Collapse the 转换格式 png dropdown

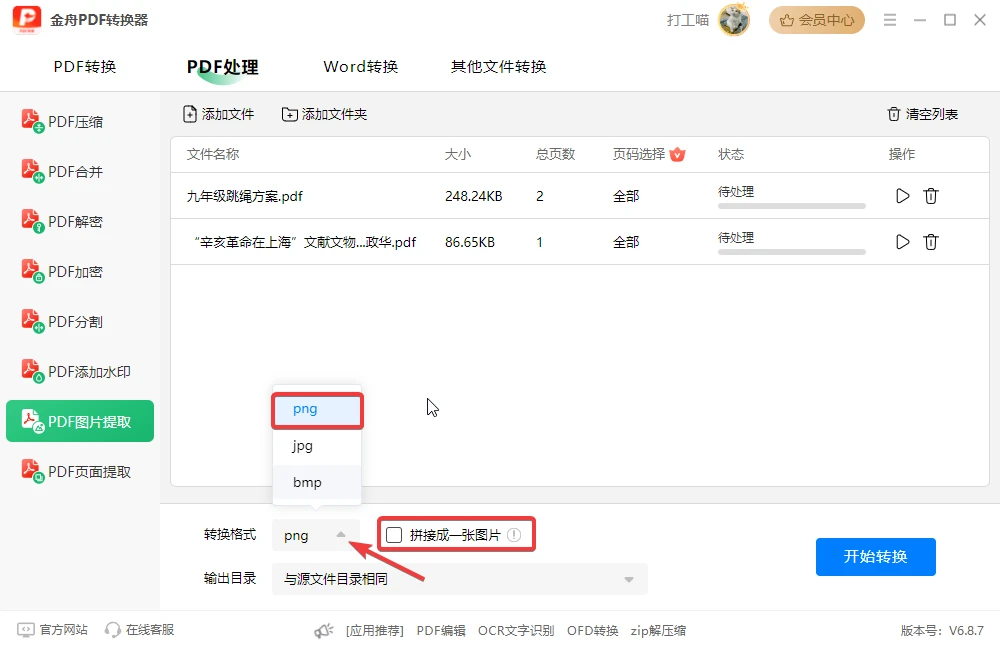point(316,535)
